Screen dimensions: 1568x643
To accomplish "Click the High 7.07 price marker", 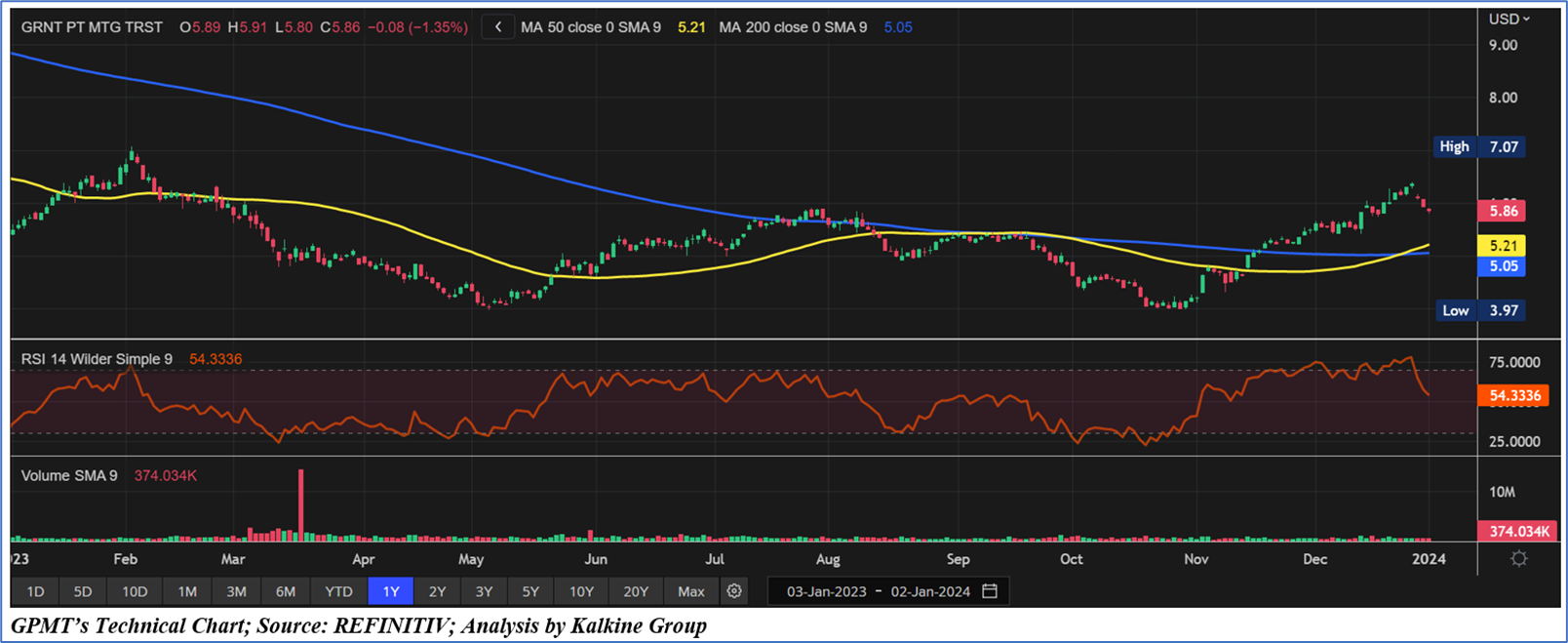I will pos(1480,146).
